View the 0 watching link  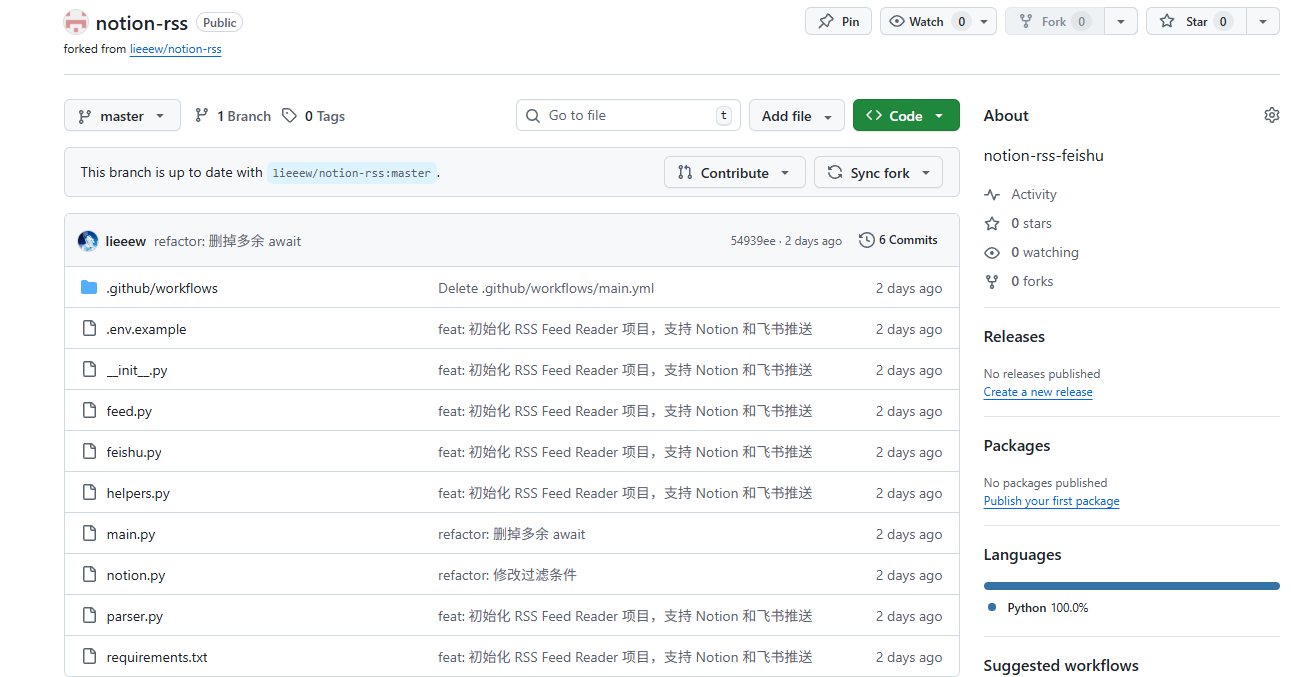pyautogui.click(x=1031, y=252)
